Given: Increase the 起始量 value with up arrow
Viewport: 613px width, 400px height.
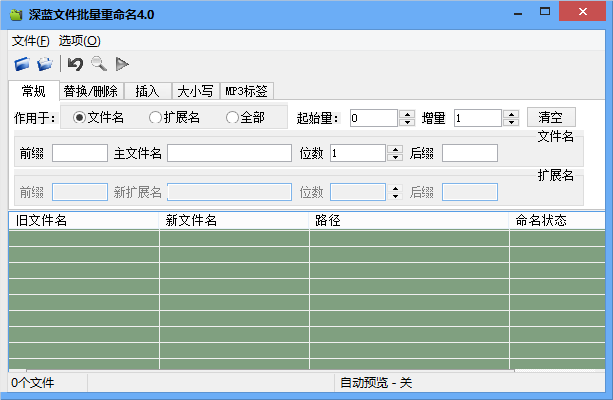Looking at the screenshot, I should pyautogui.click(x=407, y=114).
